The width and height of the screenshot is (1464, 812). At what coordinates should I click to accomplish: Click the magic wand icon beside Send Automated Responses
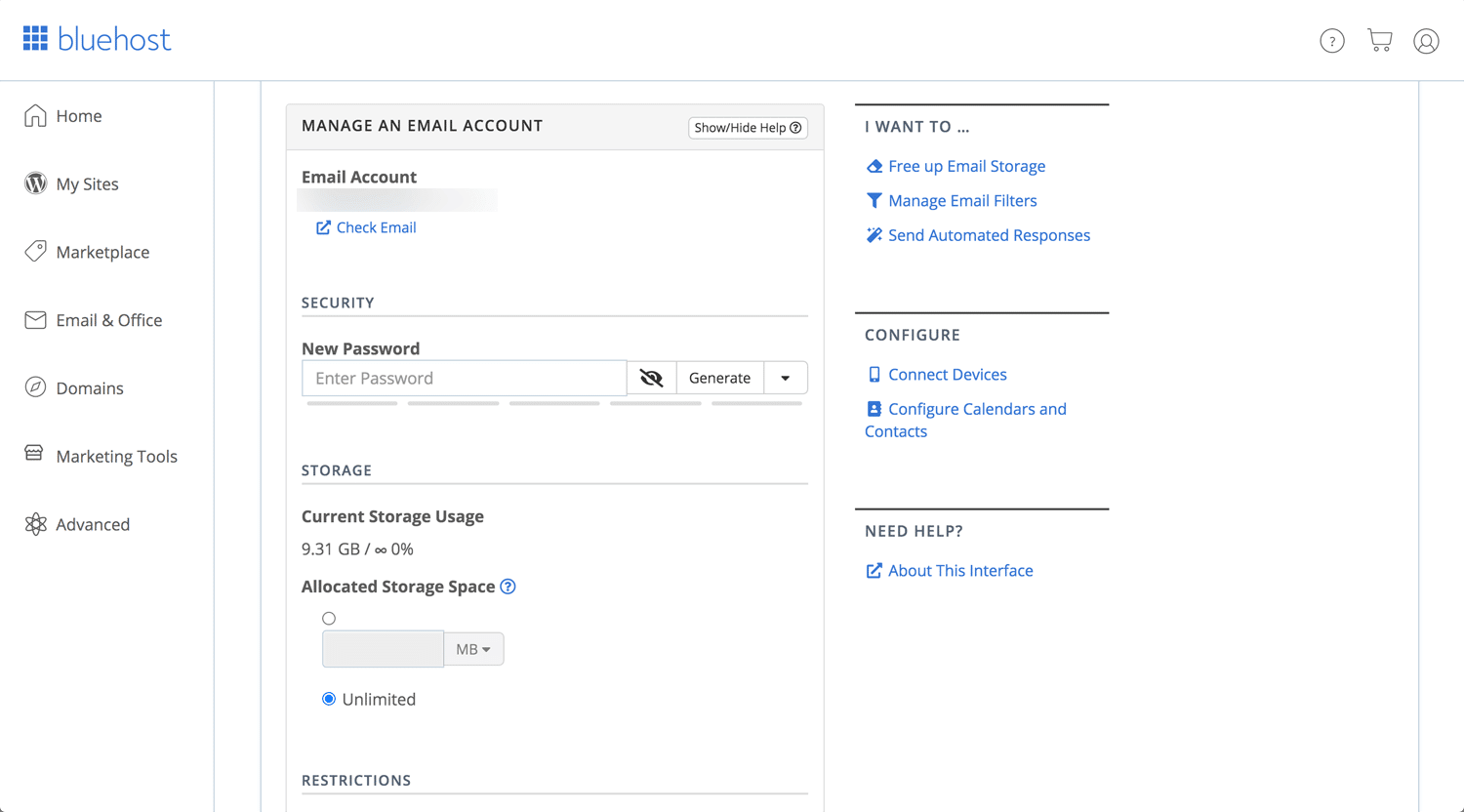coord(874,235)
